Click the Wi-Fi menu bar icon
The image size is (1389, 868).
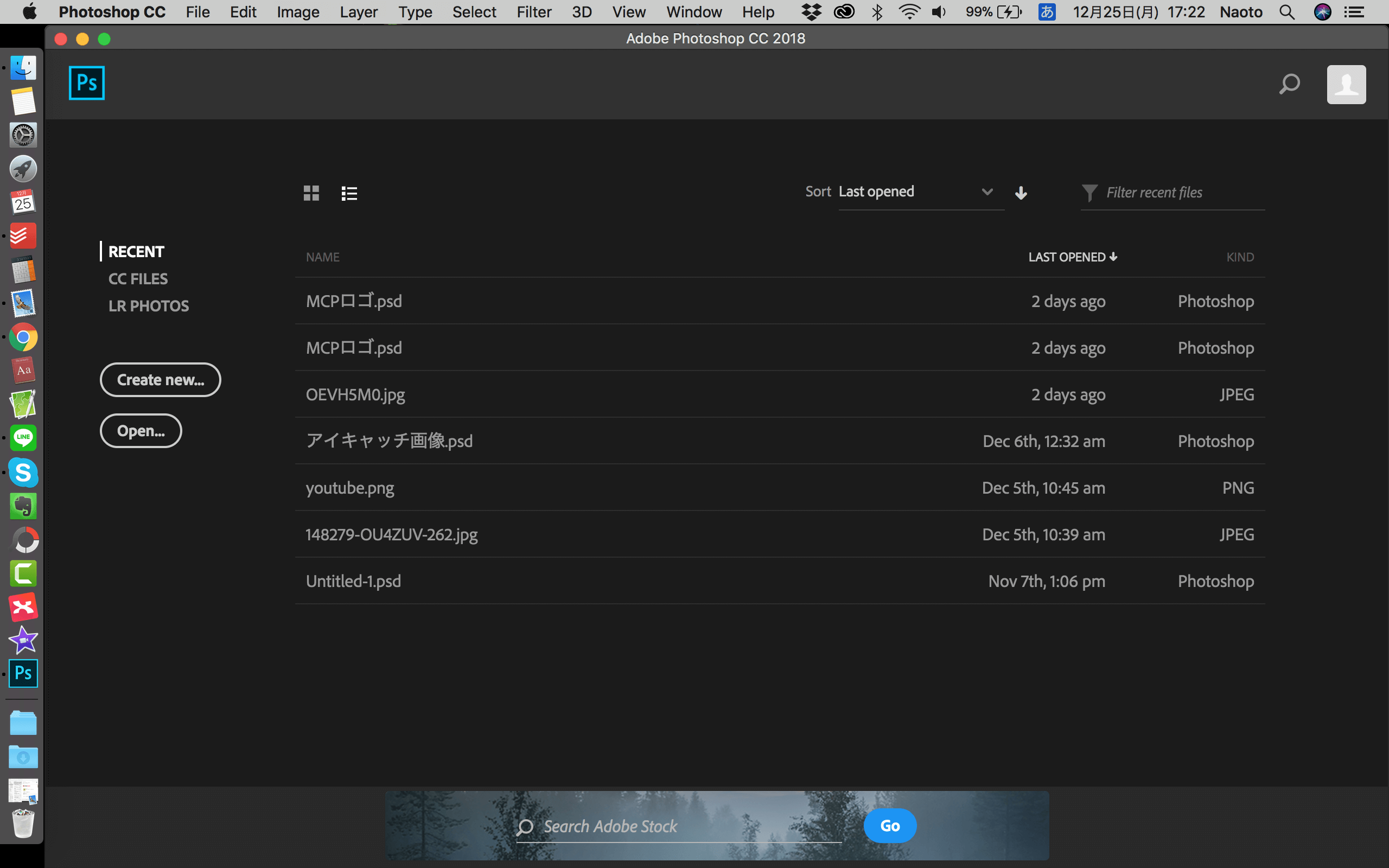coord(909,11)
